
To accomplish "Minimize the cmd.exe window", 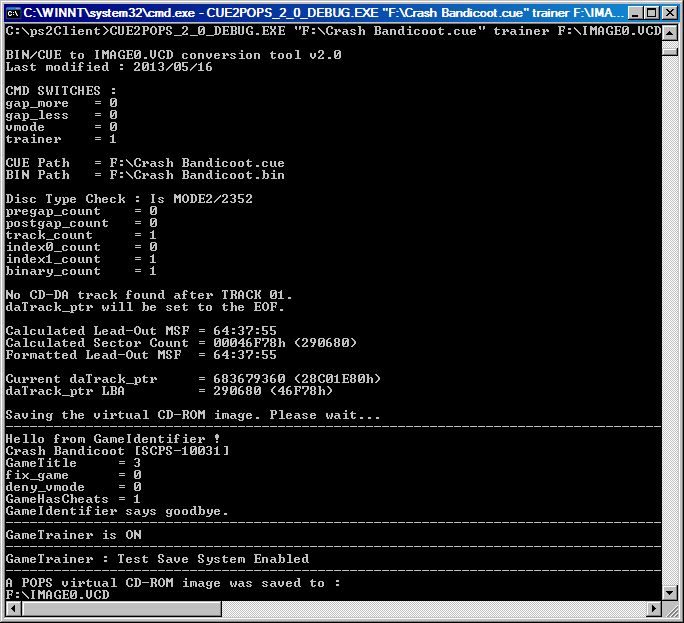I will pyautogui.click(x=635, y=13).
